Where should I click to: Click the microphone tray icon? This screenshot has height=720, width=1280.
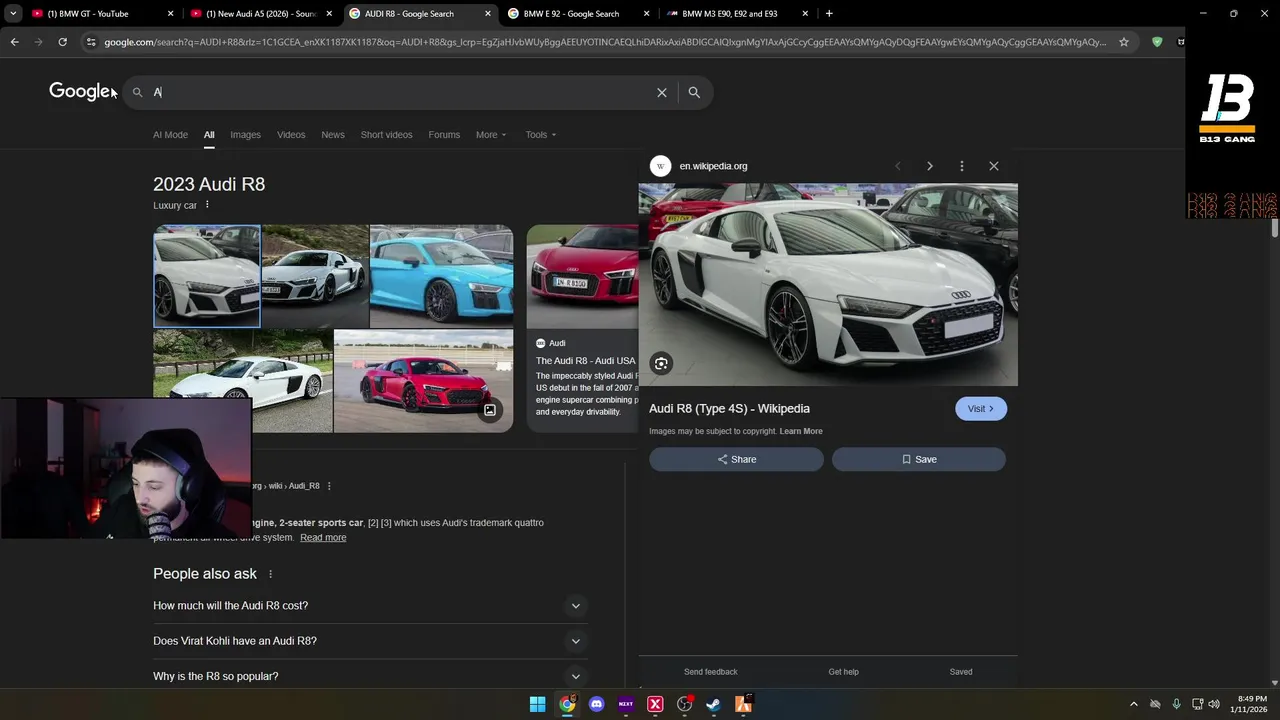(x=1176, y=704)
